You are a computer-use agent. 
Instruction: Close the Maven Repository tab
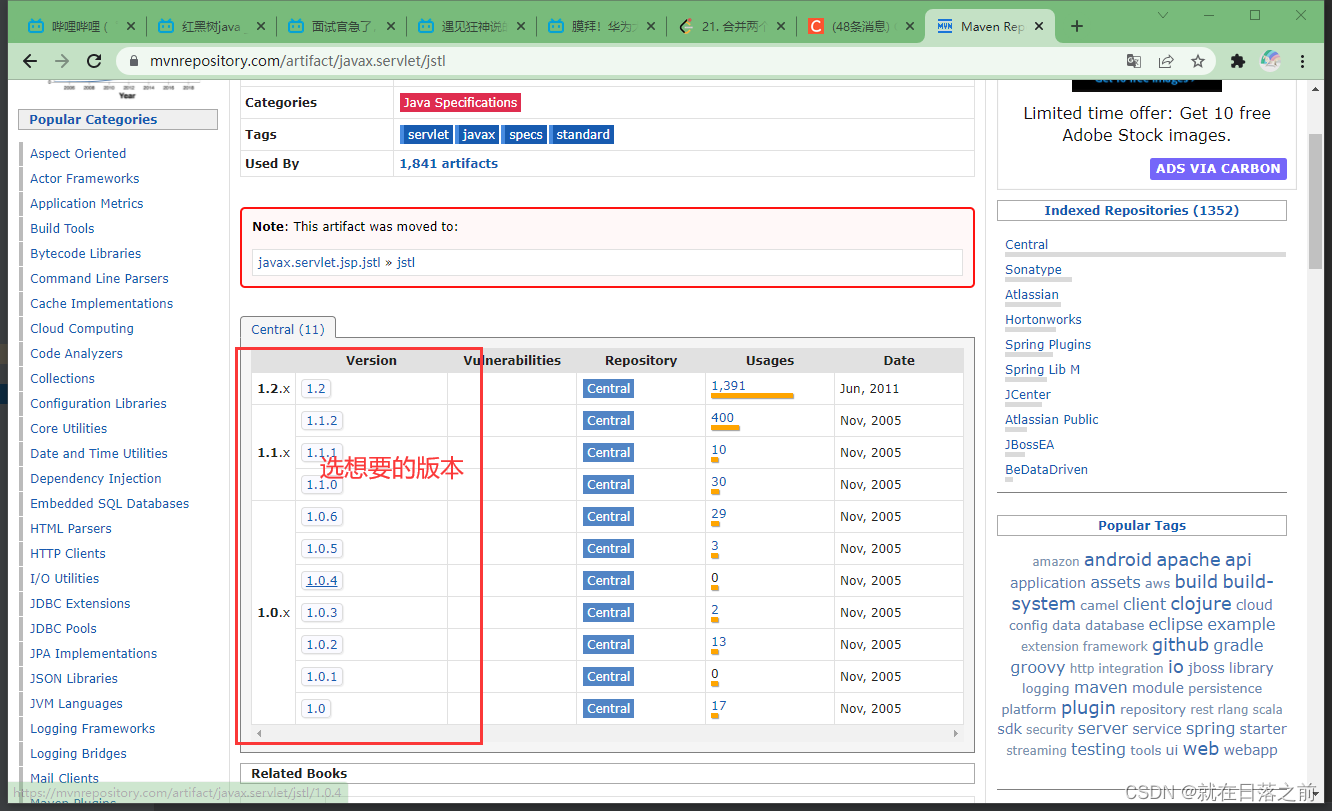coord(1041,27)
